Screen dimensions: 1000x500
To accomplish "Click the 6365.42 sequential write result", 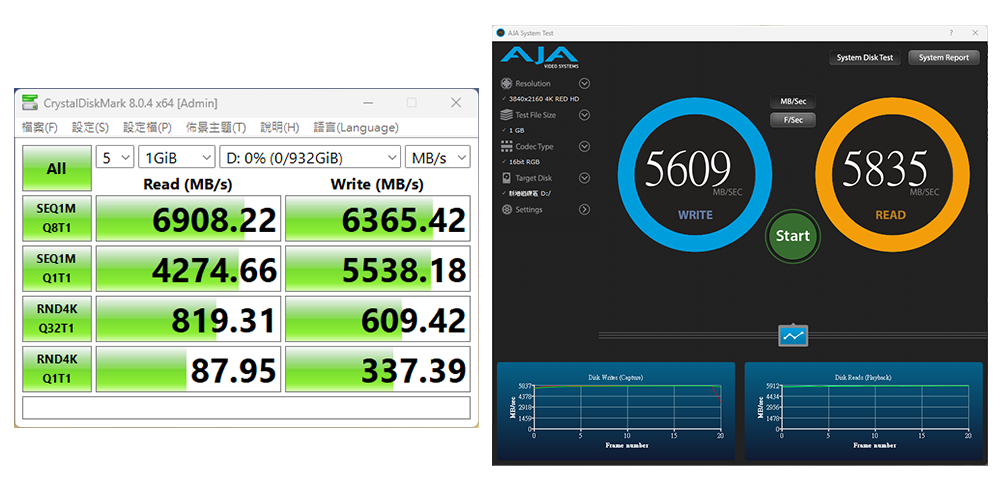I will pyautogui.click(x=378, y=218).
